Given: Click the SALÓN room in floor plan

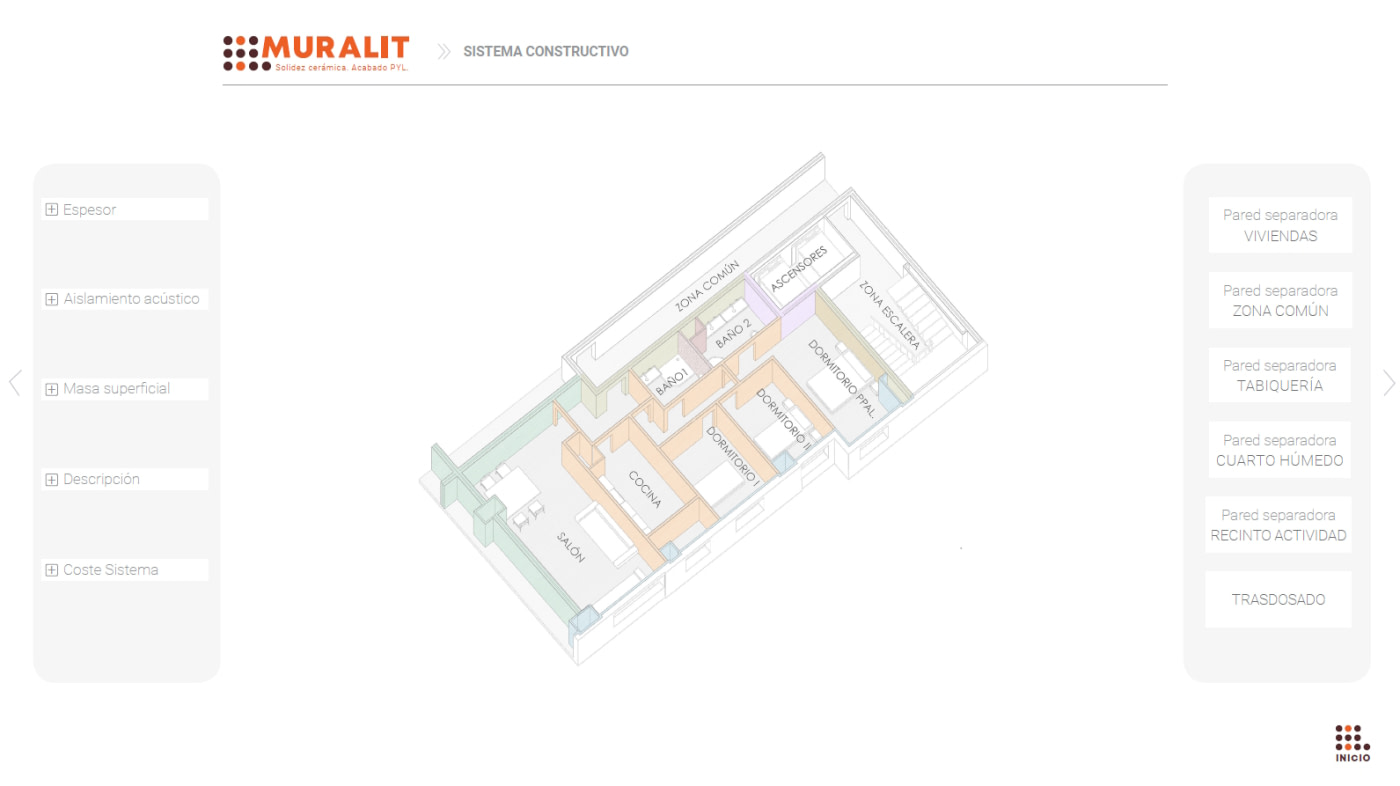Looking at the screenshot, I should [x=570, y=547].
